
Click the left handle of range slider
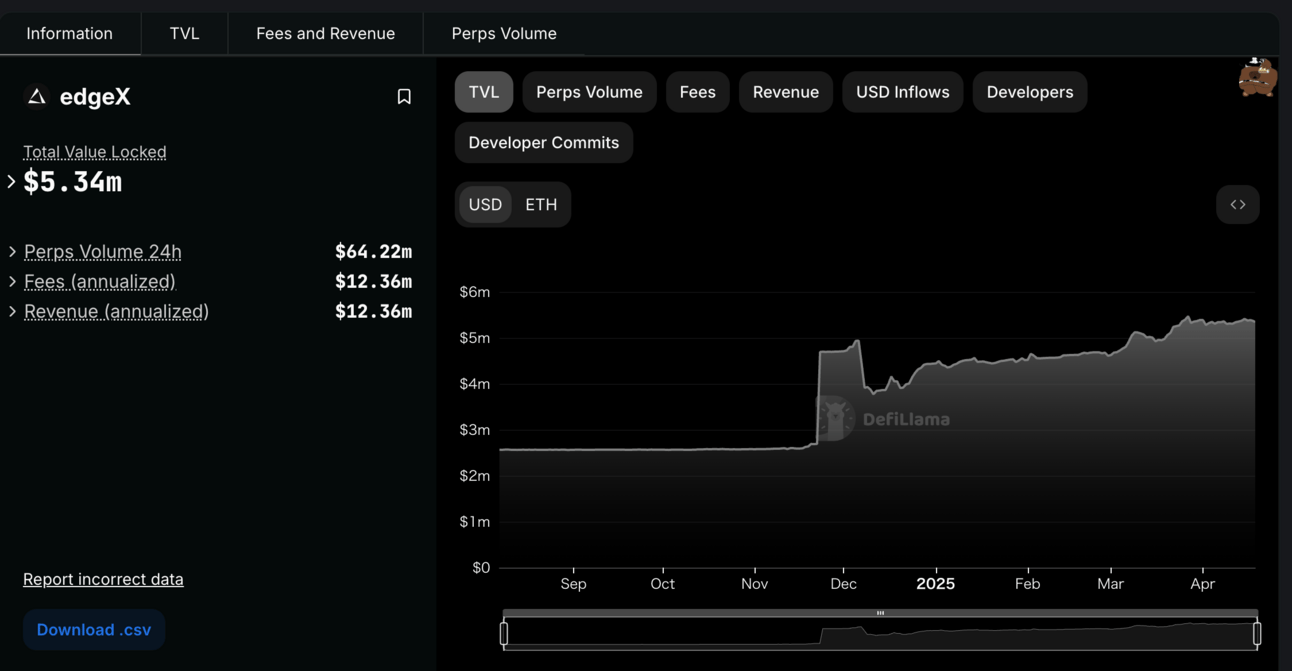click(504, 633)
